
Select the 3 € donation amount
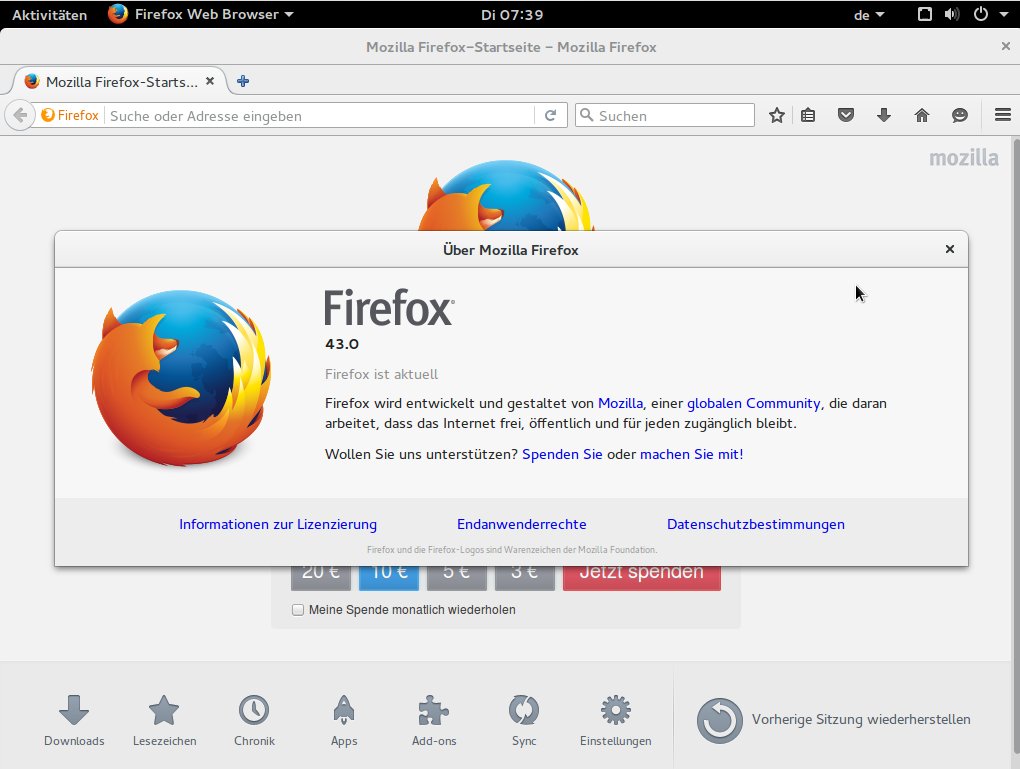coord(524,578)
